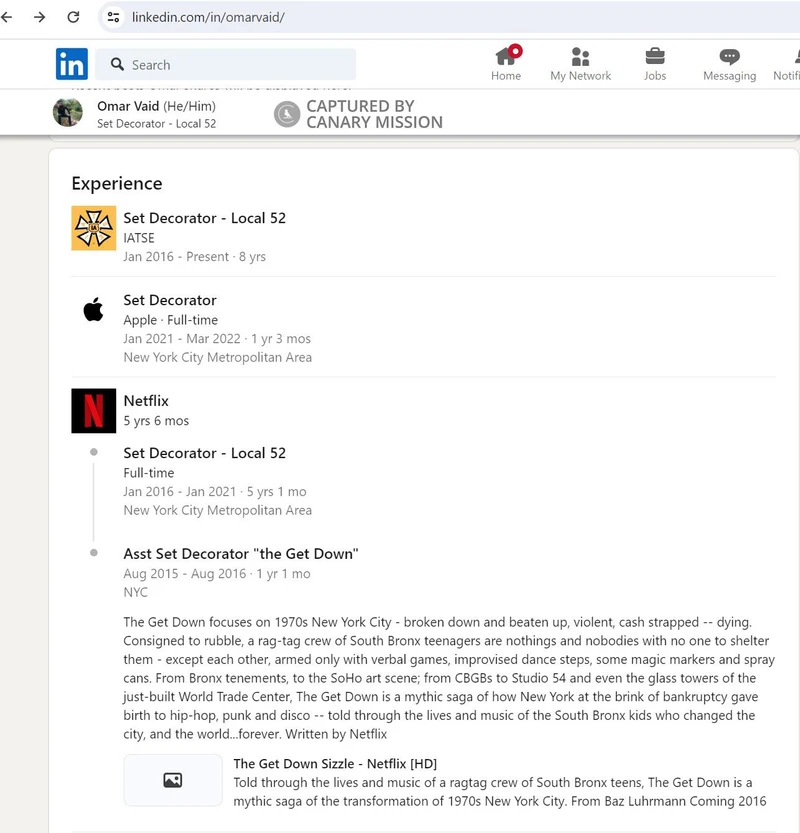Click Omar Vaid's profile photo thumbnail
The image size is (800, 833).
click(x=67, y=113)
